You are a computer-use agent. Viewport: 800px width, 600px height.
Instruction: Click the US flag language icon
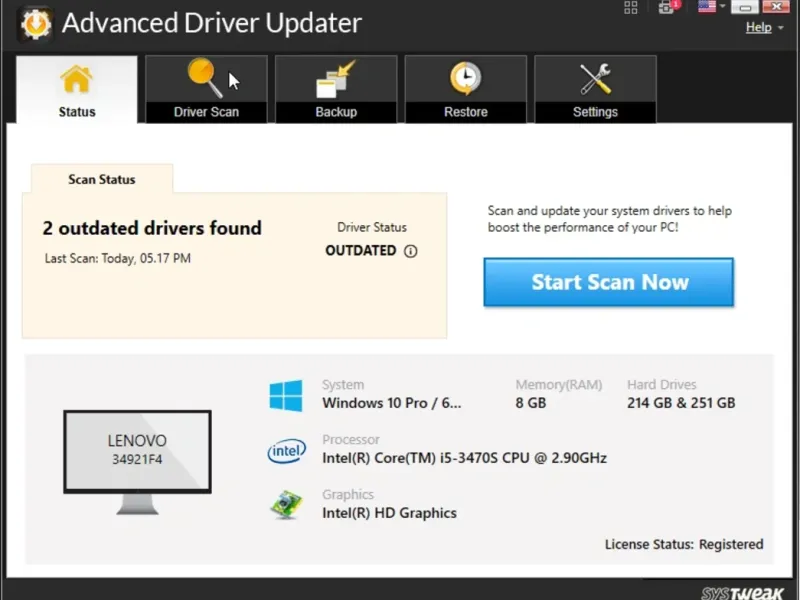click(x=707, y=7)
